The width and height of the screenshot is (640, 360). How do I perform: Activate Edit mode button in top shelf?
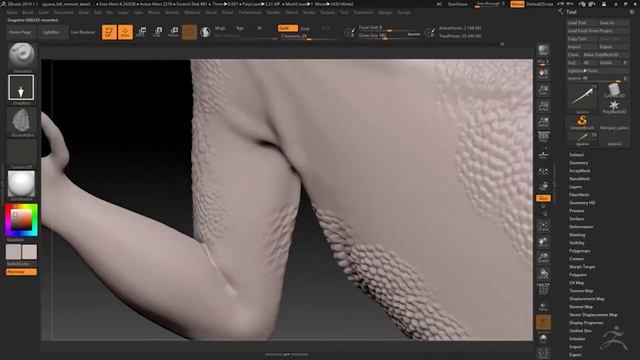(109, 32)
